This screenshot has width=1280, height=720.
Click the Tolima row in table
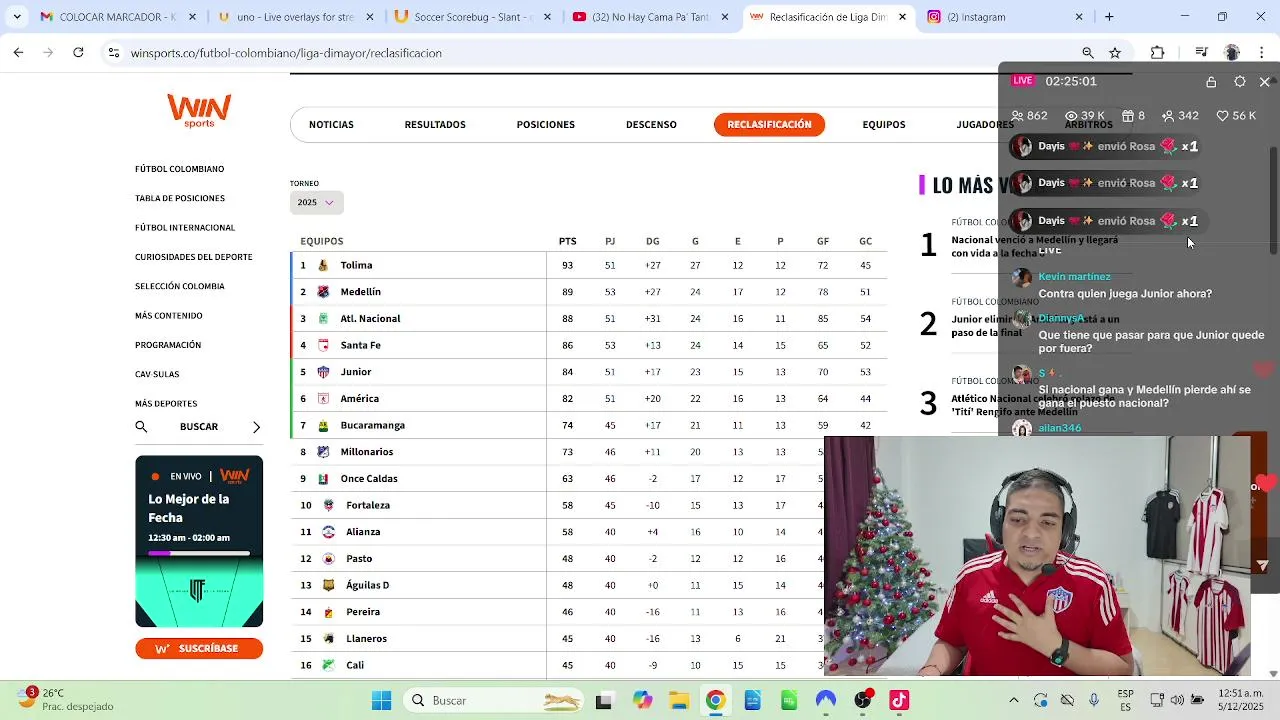click(589, 265)
